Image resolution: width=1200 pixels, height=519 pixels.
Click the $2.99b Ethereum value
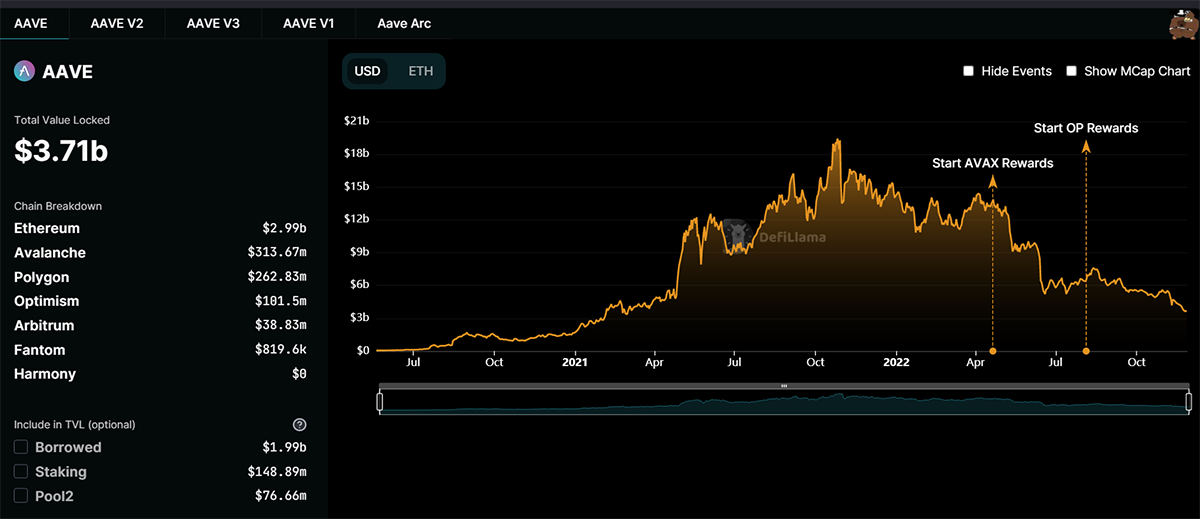(286, 229)
